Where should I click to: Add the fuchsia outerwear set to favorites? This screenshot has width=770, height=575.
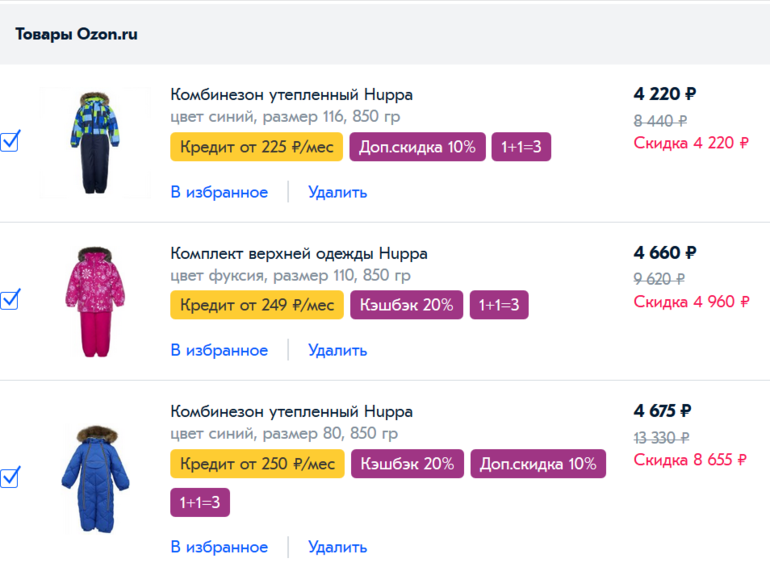(x=219, y=350)
